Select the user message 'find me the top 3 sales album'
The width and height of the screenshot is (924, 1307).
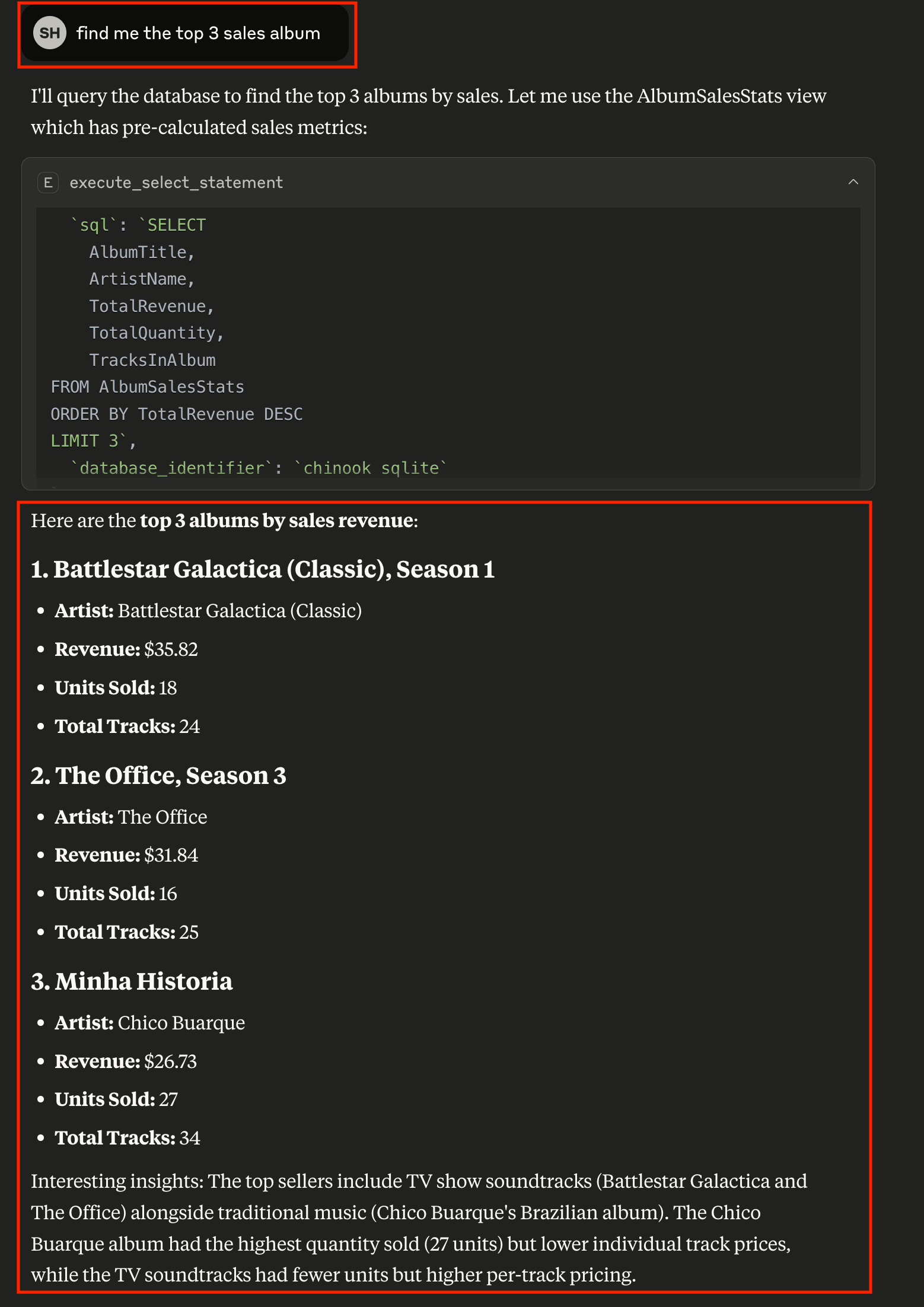[x=198, y=33]
